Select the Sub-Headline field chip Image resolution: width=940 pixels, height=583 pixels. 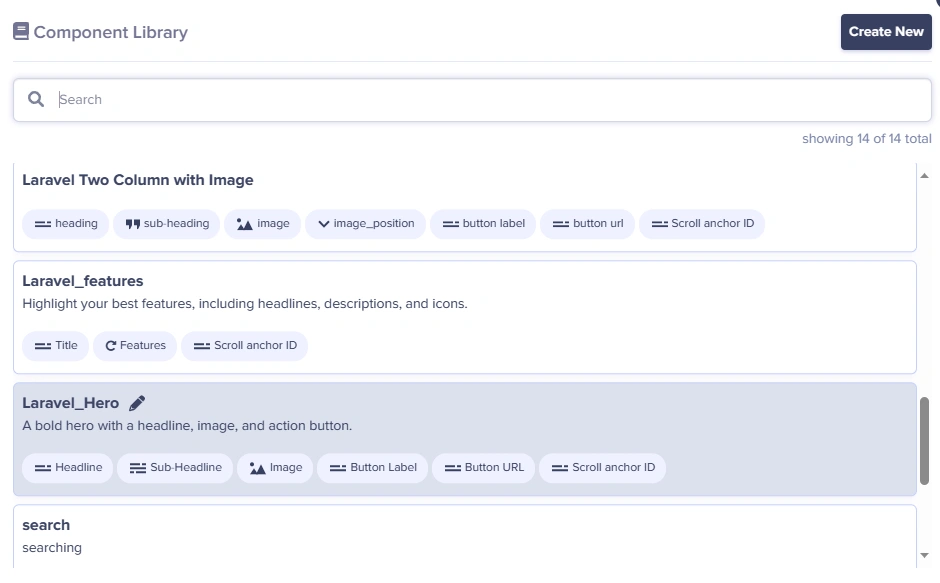[175, 468]
